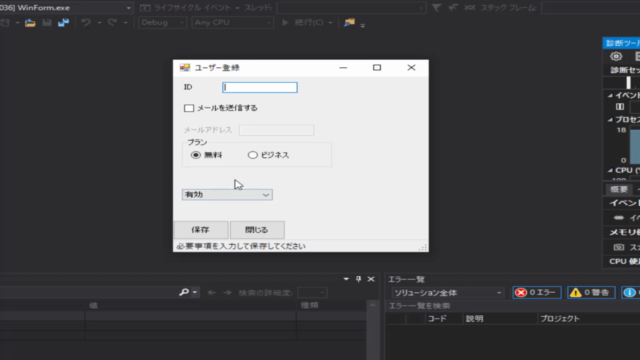Click the Redo arrow icon

pos(112,23)
